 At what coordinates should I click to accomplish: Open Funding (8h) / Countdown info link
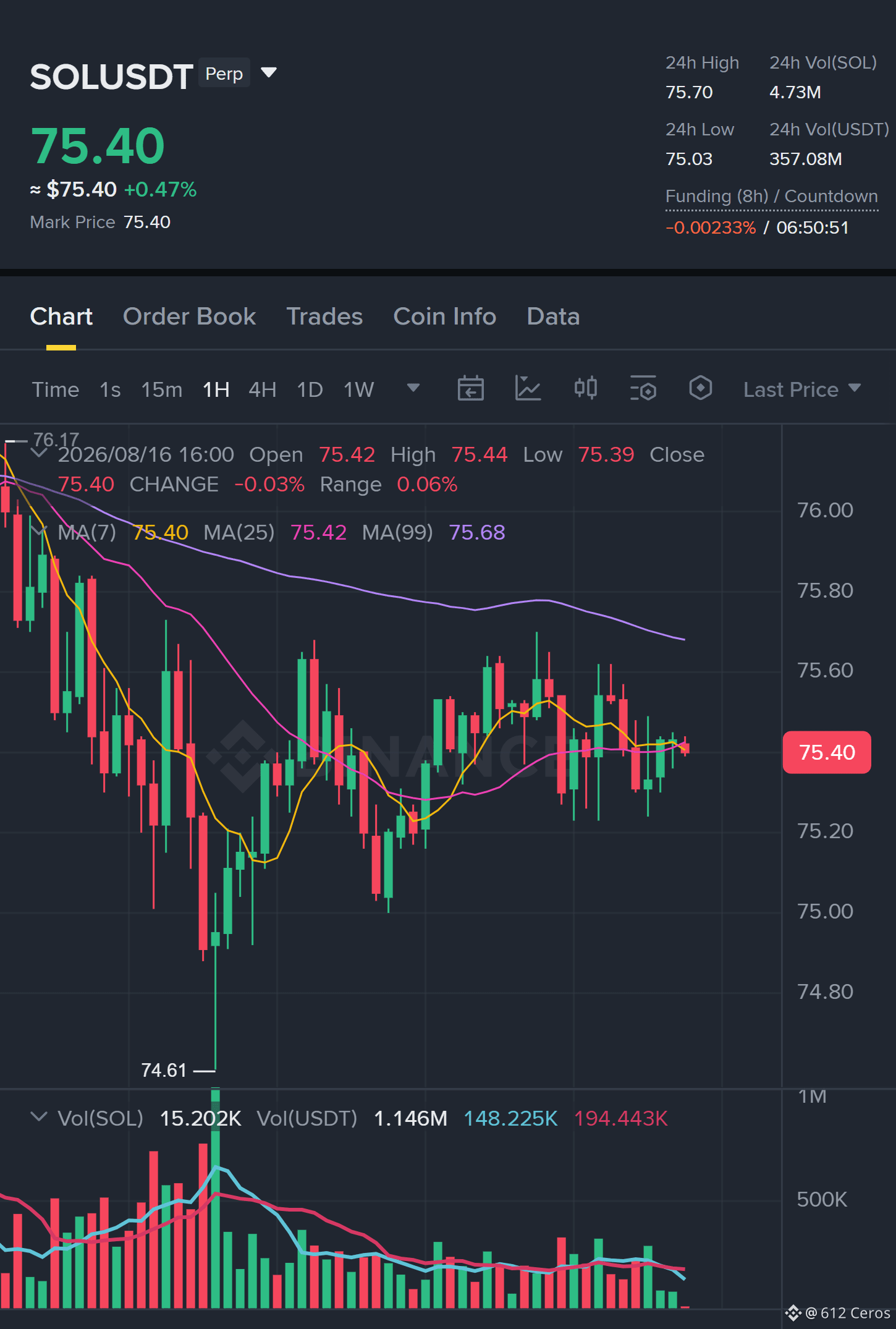coord(771,197)
